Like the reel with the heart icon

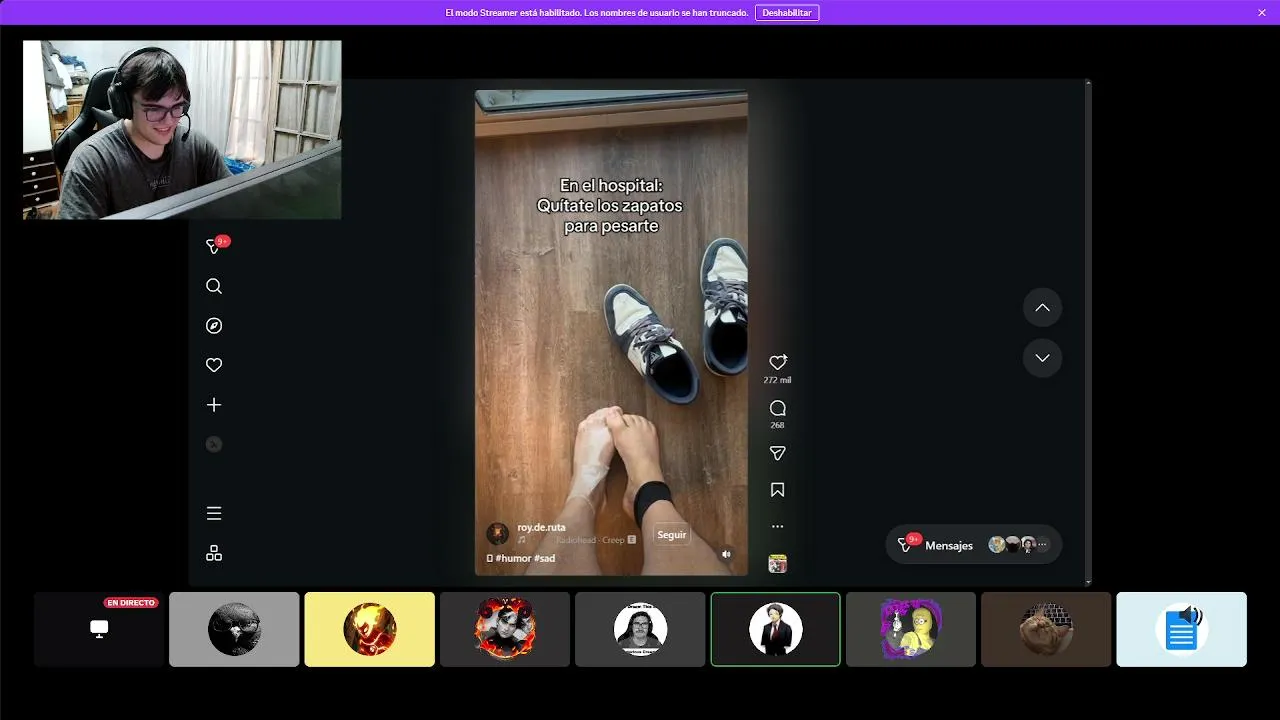click(x=778, y=362)
